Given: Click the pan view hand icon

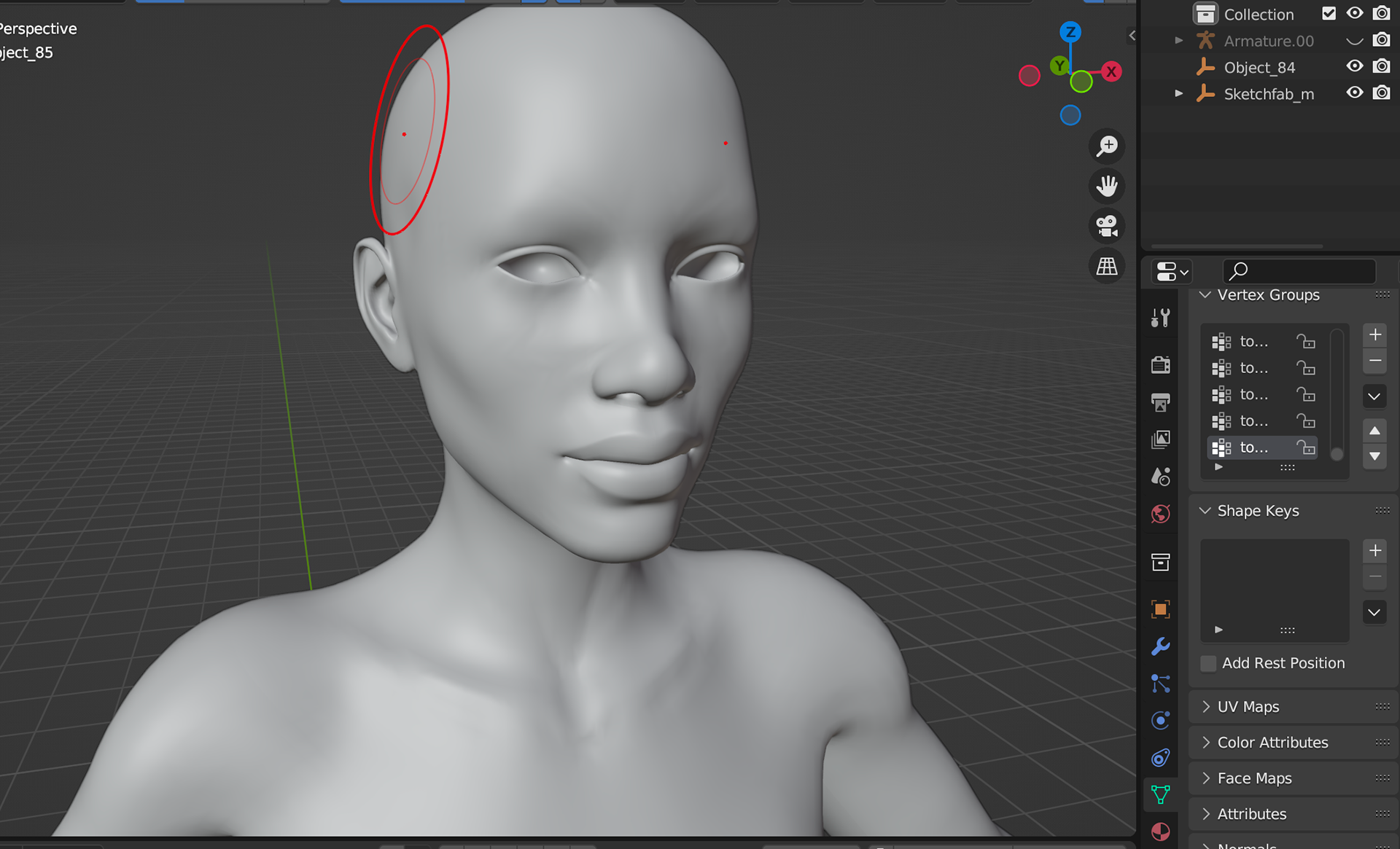Looking at the screenshot, I should point(1107,187).
